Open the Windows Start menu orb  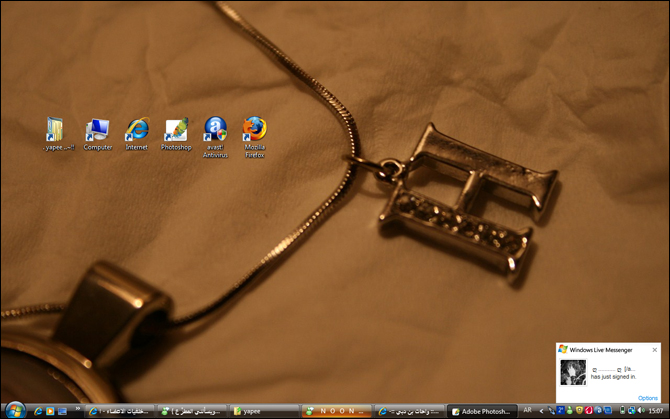(14, 410)
